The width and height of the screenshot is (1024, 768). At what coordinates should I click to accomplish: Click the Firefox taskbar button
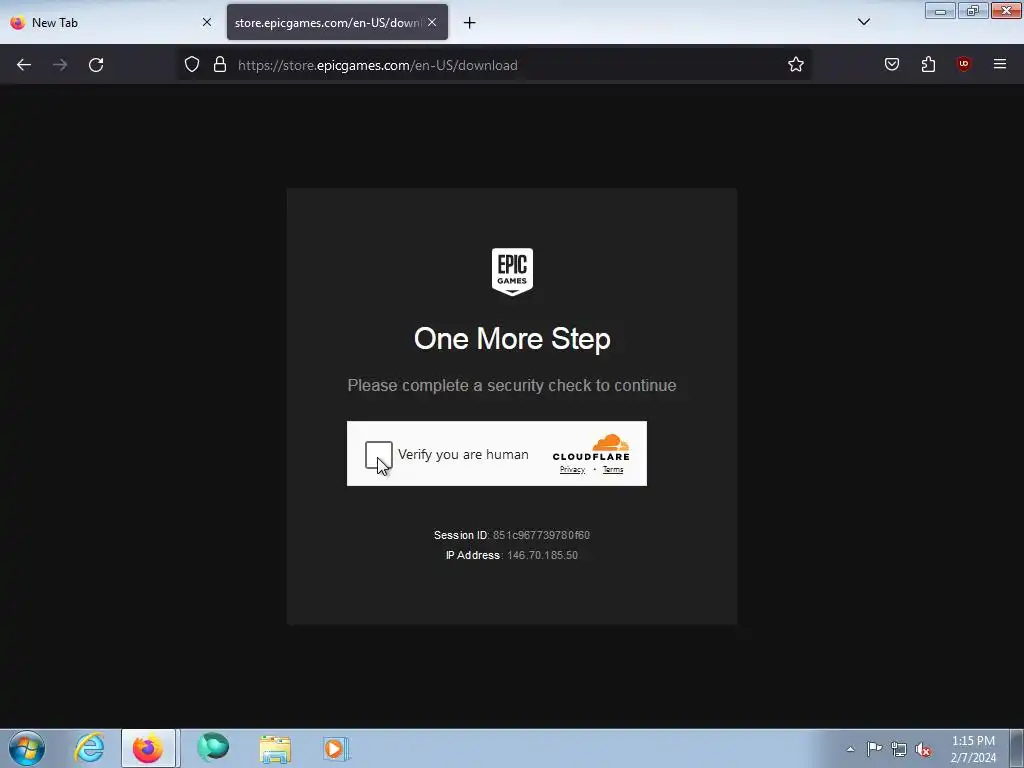pyautogui.click(x=148, y=748)
